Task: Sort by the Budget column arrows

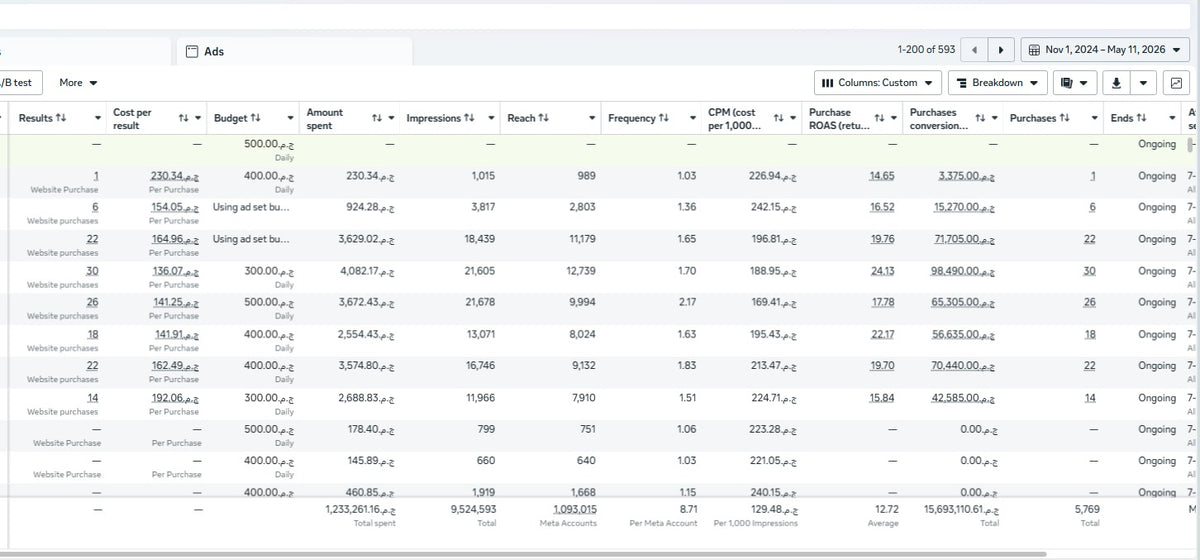Action: [256, 118]
